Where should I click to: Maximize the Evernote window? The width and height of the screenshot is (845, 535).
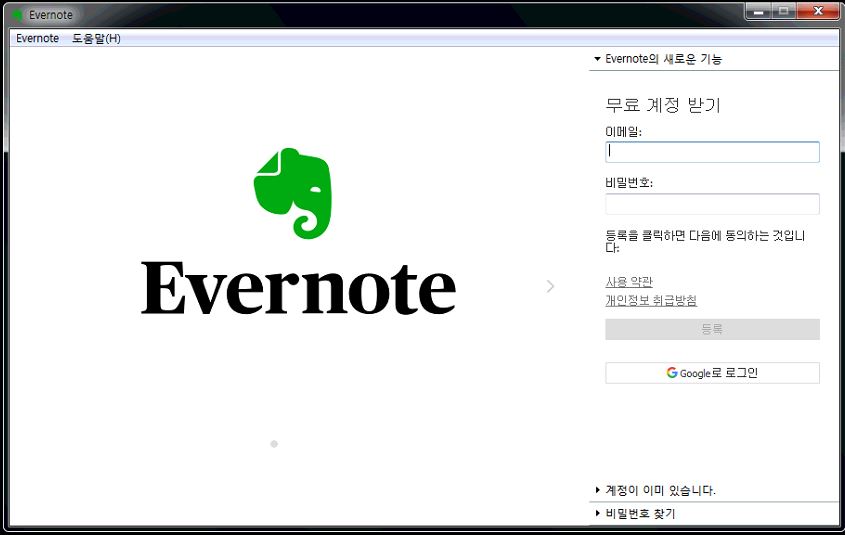coord(784,11)
